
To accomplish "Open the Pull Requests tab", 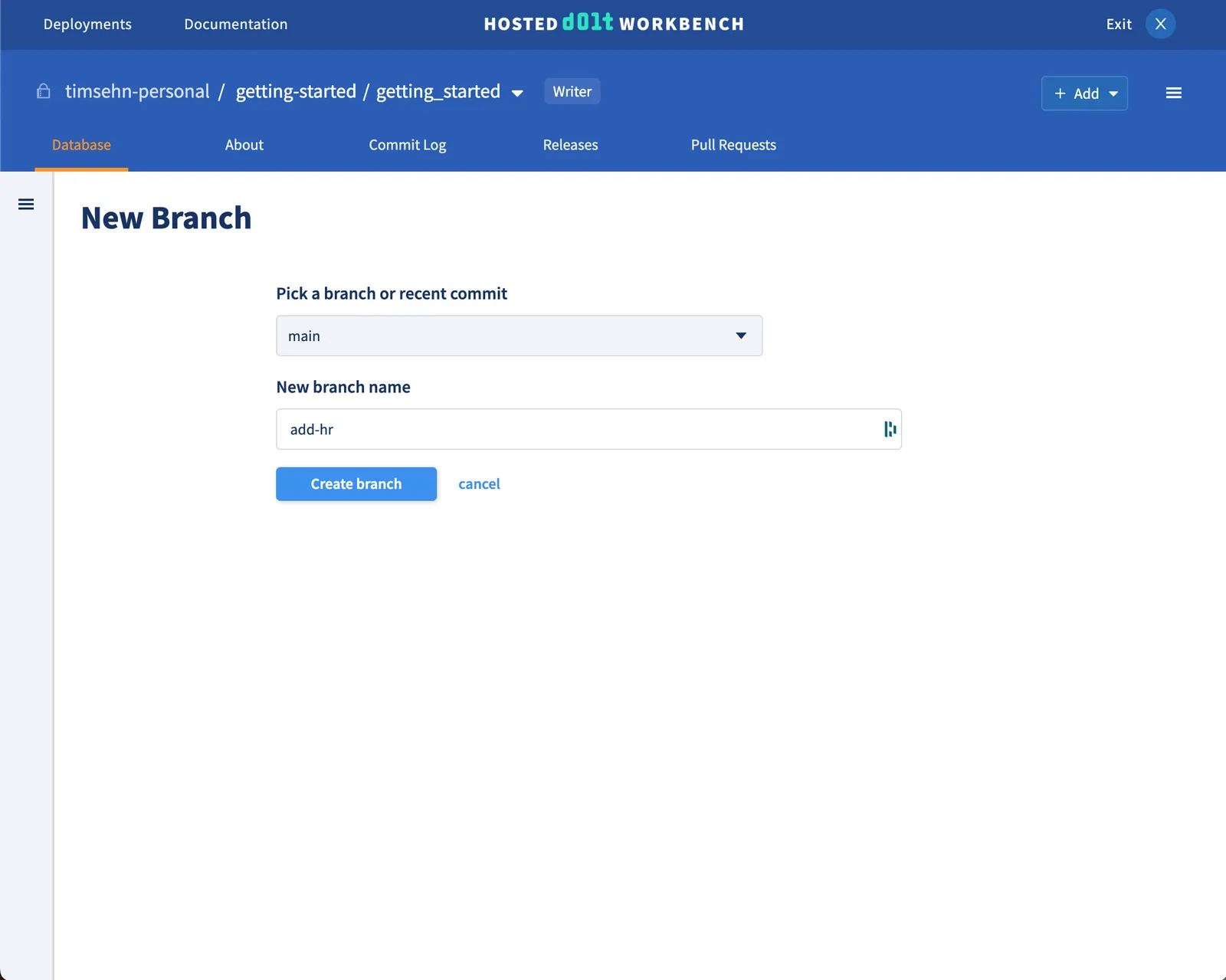I will pyautogui.click(x=733, y=145).
